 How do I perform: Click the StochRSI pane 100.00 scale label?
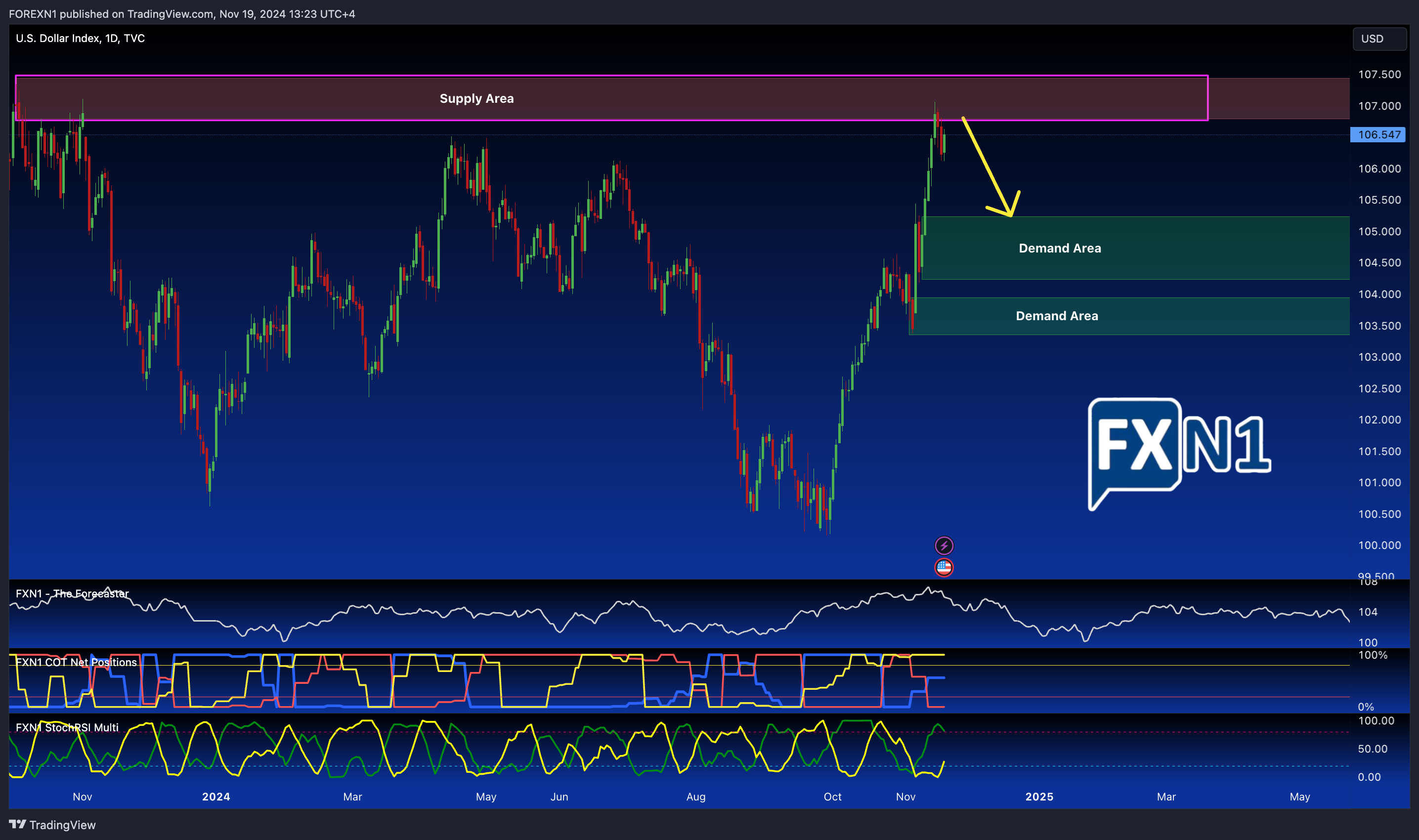pos(1376,720)
